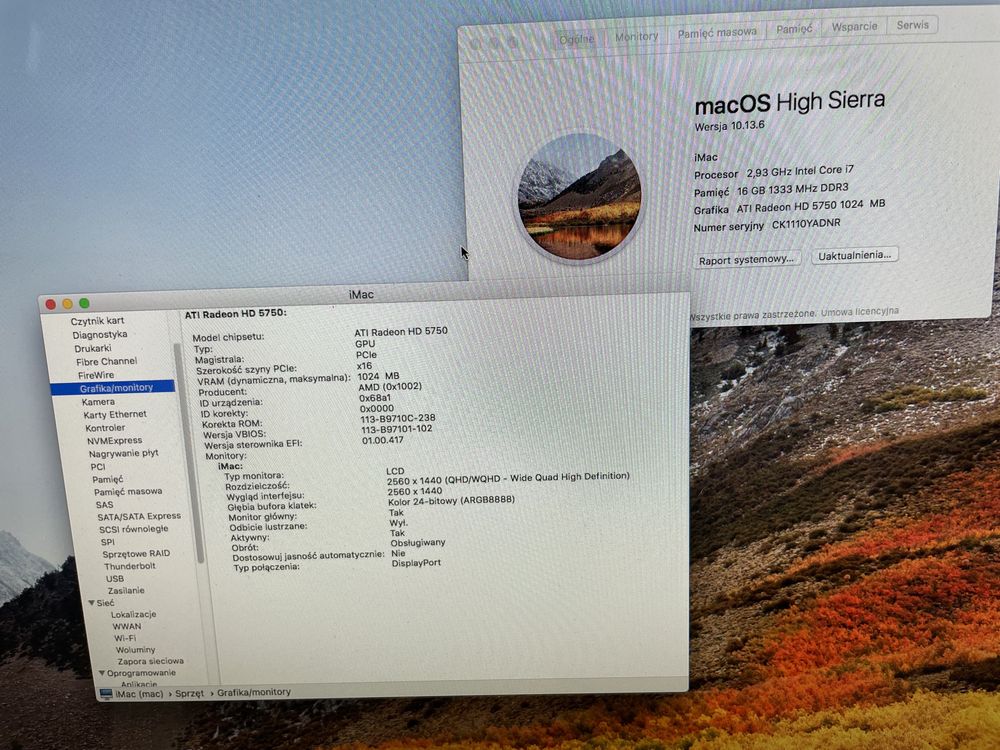Select Kamera in the sidebar
The width and height of the screenshot is (1000, 750).
[x=98, y=402]
